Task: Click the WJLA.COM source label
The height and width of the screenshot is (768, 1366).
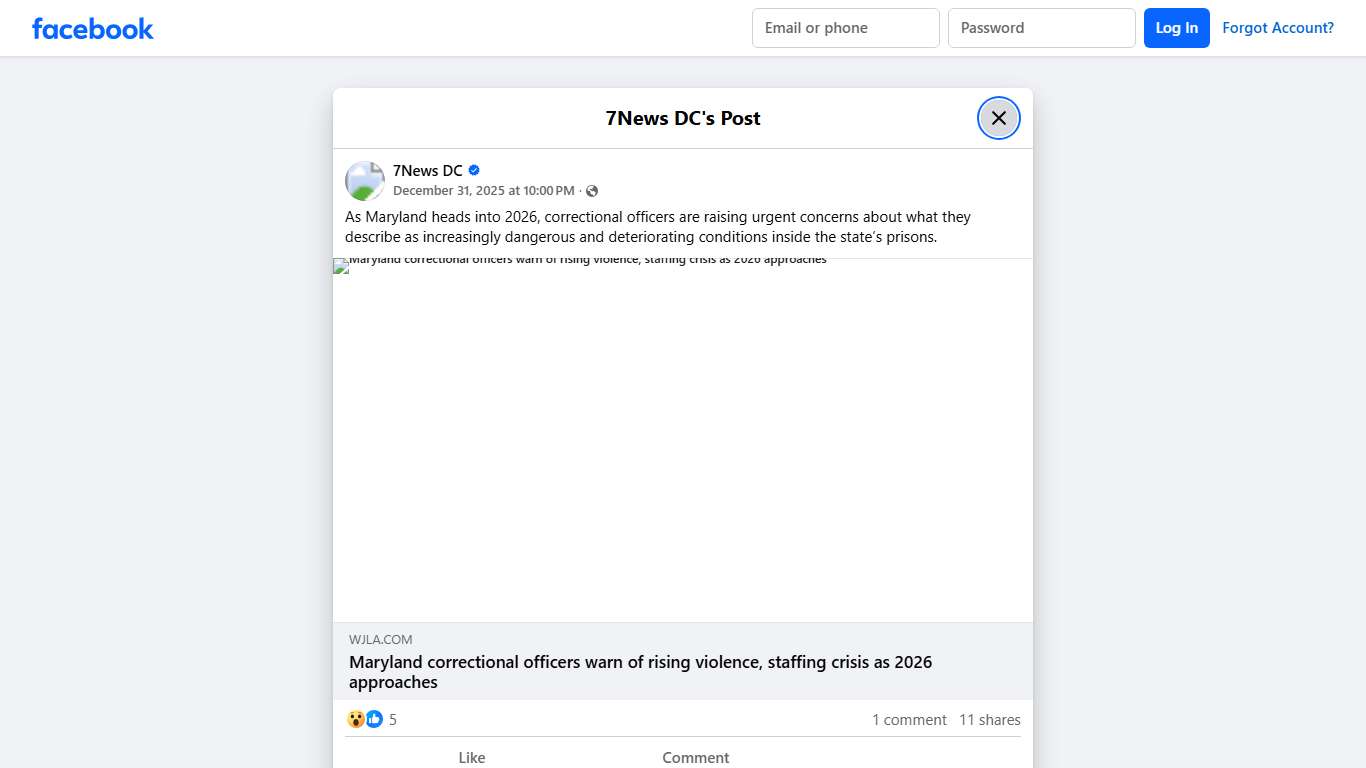Action: click(x=380, y=640)
